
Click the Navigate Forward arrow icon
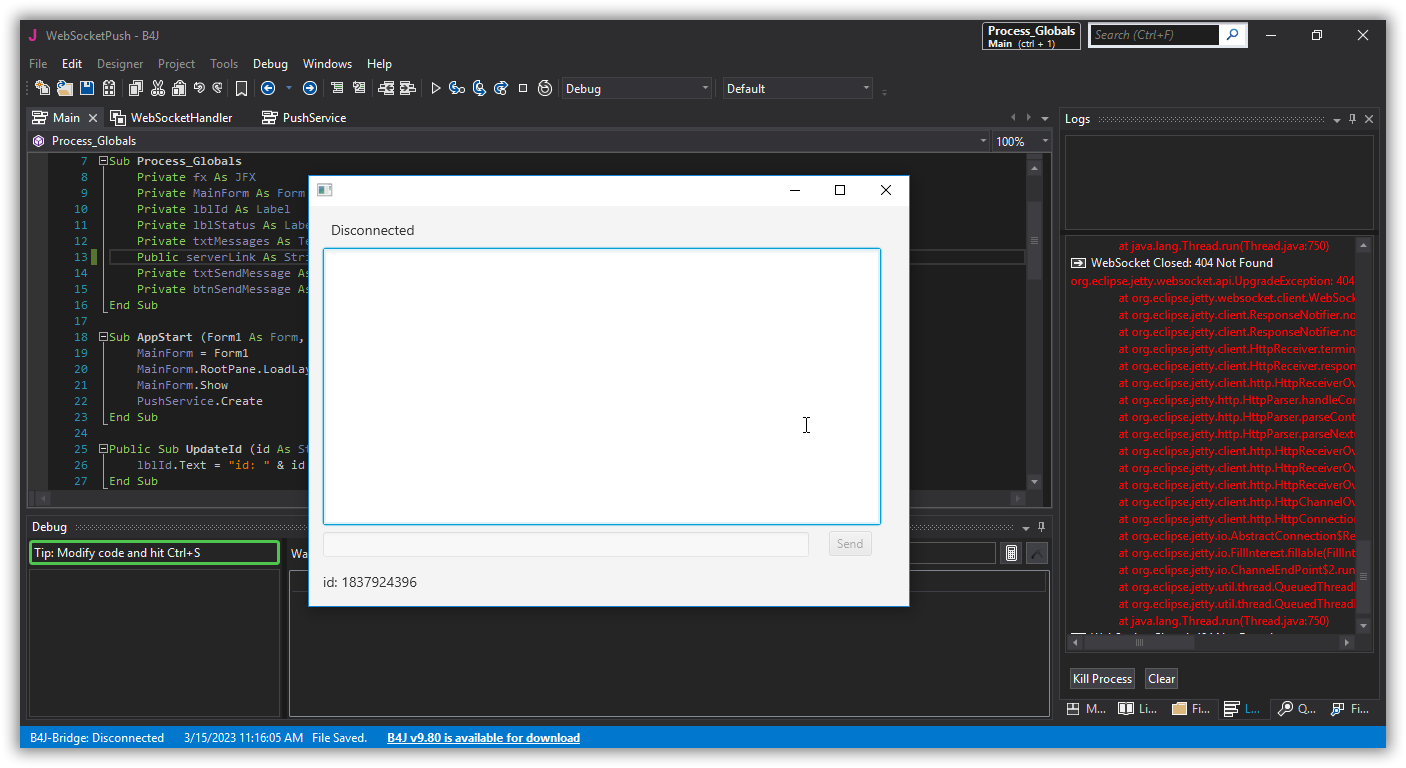tap(310, 88)
